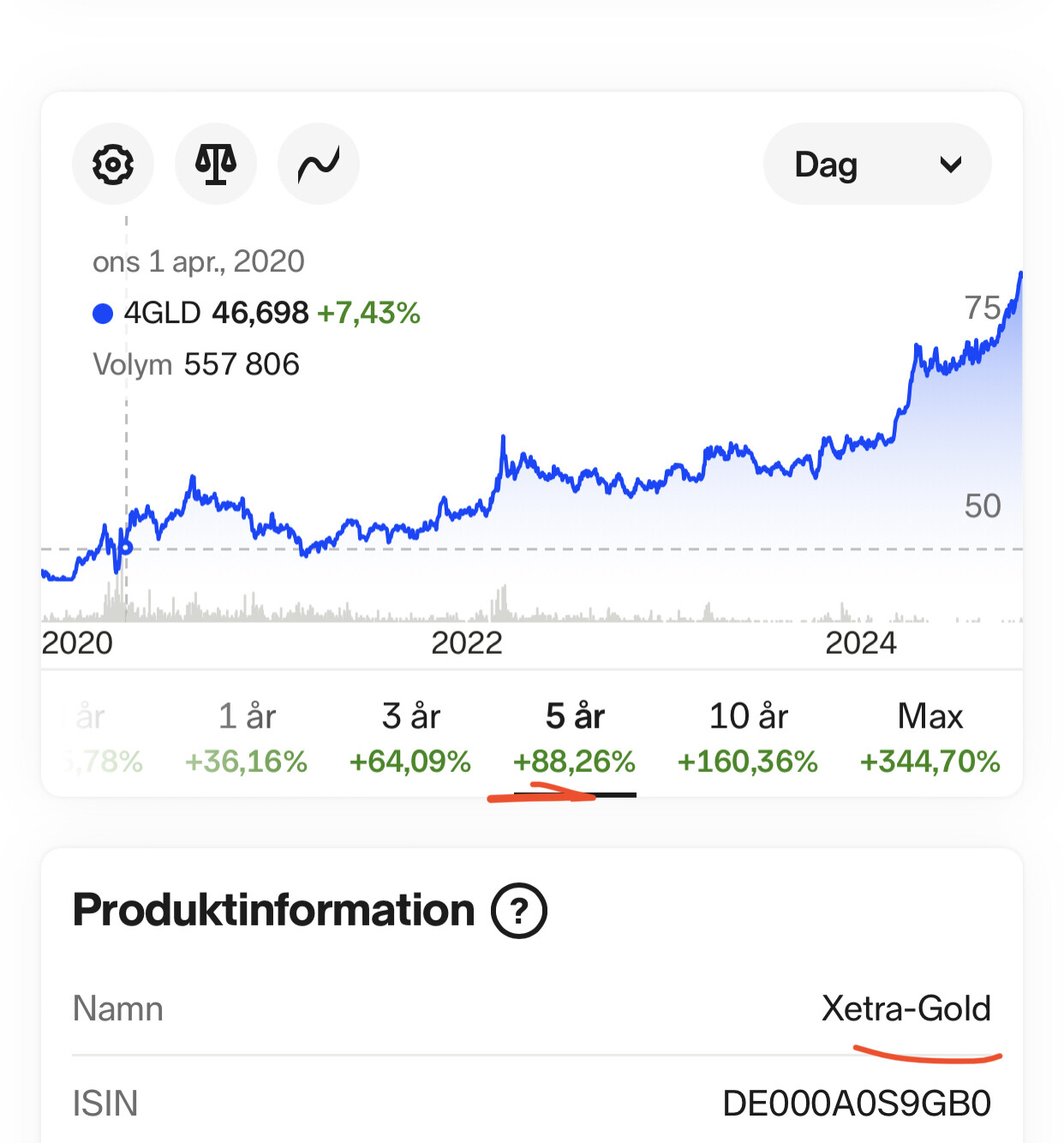Select the 1 år period tab

pos(247,738)
